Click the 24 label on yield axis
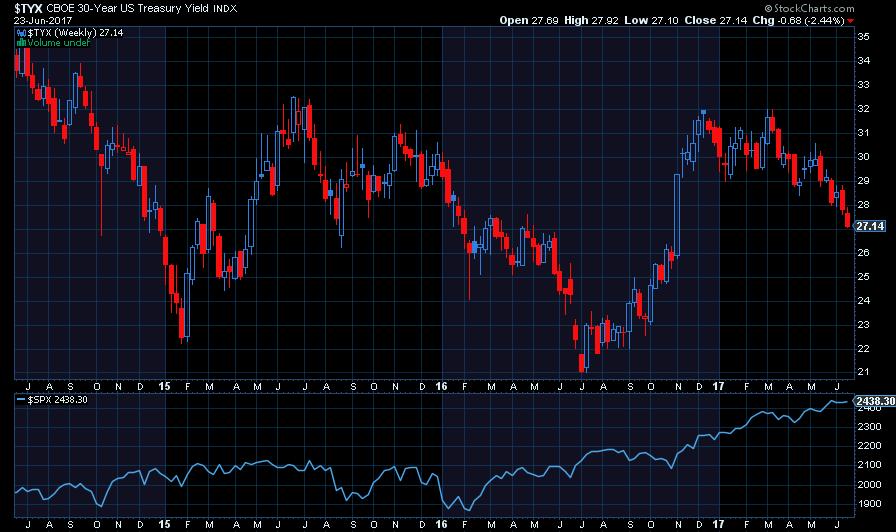Image resolution: width=896 pixels, height=532 pixels. coord(863,301)
